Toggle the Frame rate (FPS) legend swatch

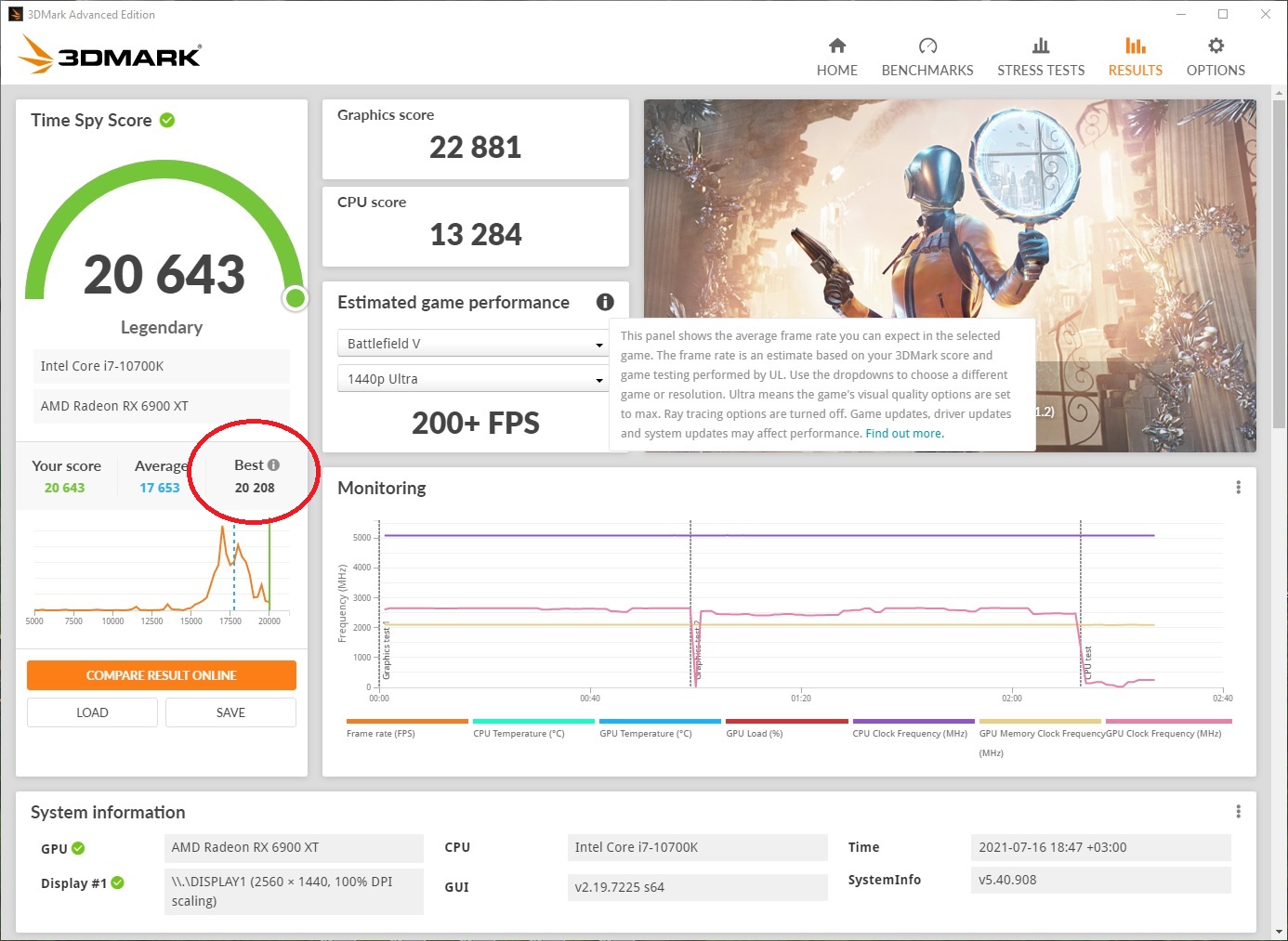click(x=407, y=721)
